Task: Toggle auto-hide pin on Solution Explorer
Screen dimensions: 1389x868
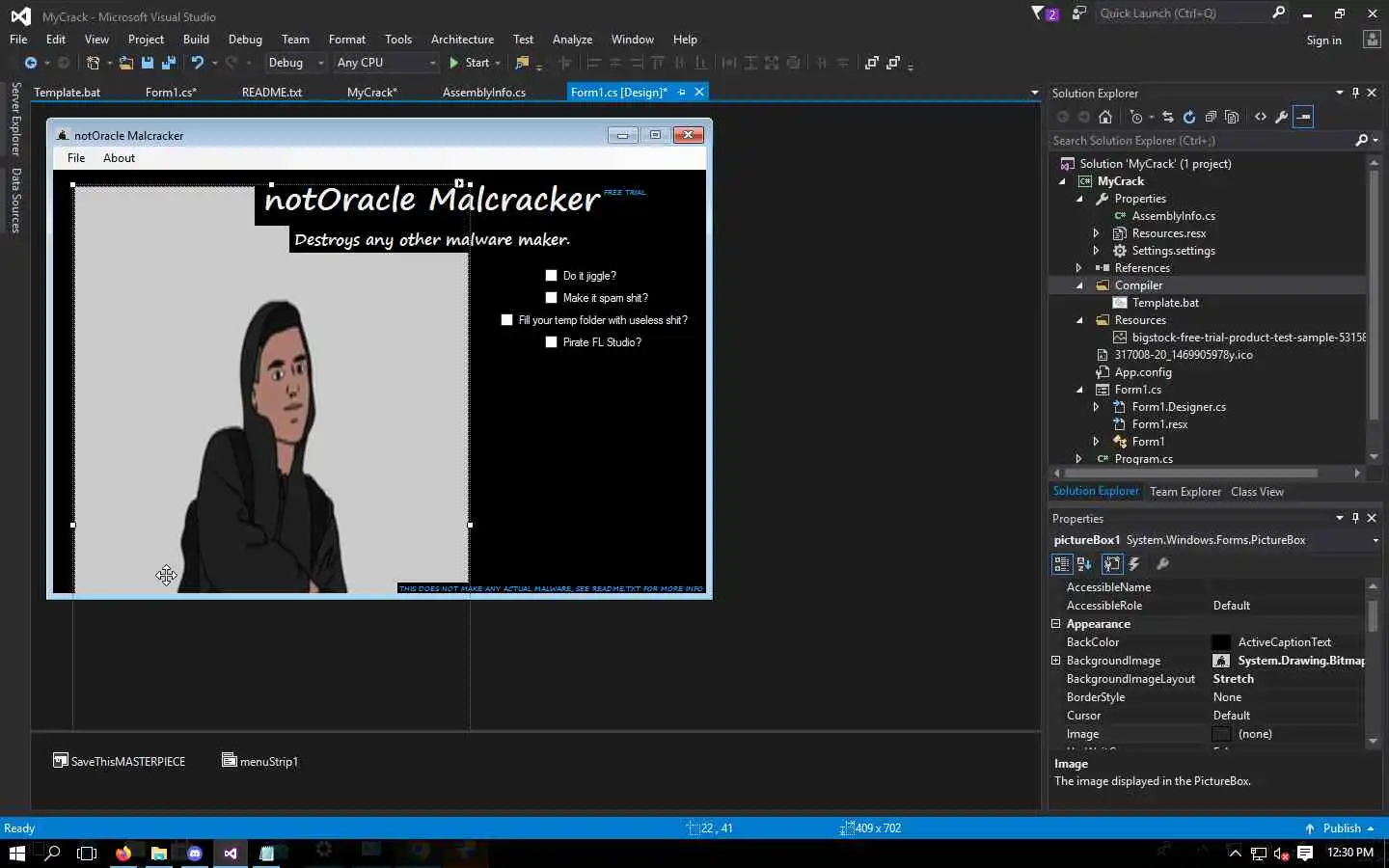Action: (1355, 93)
